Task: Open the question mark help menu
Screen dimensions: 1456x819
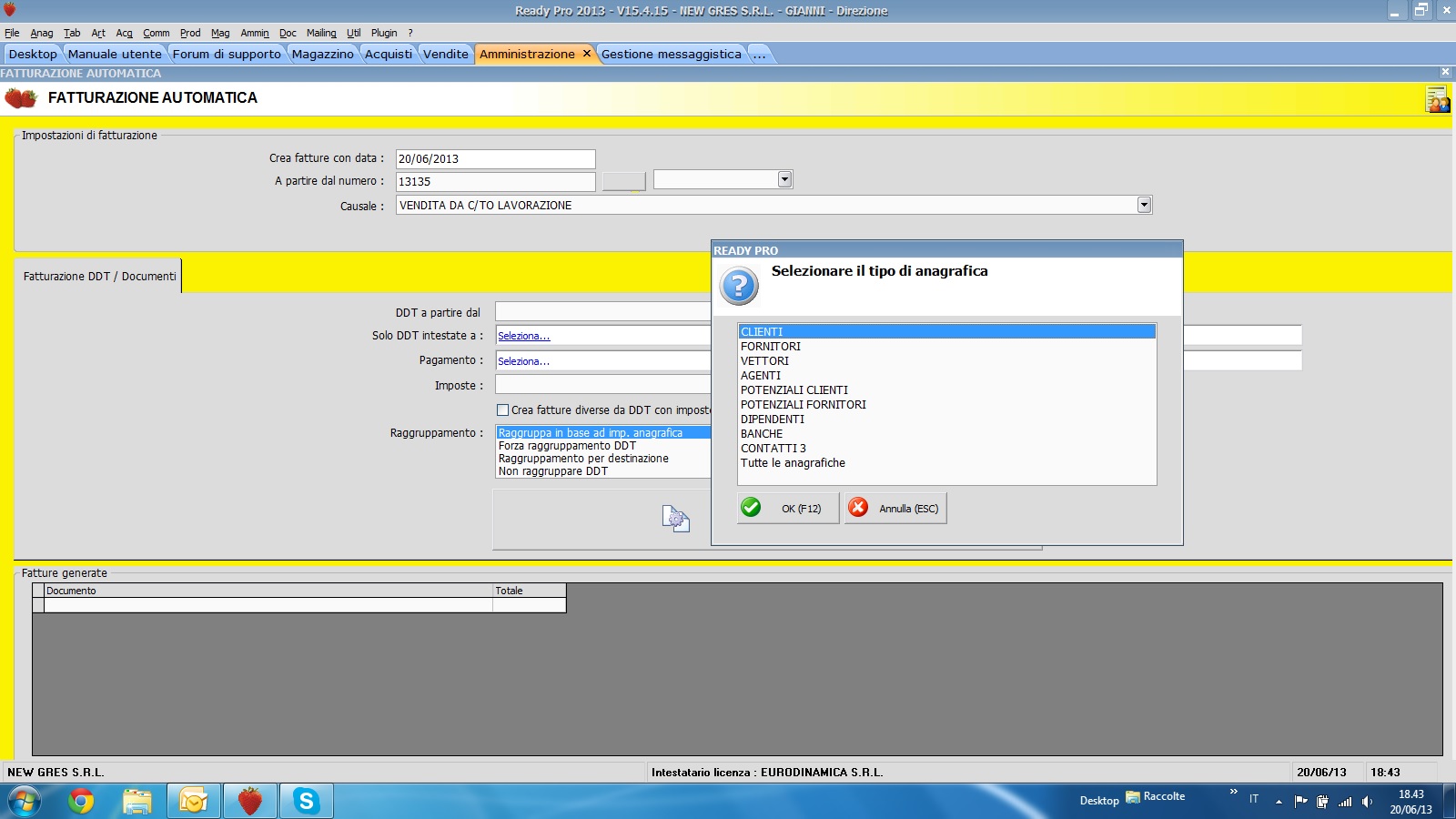Action: pyautogui.click(x=410, y=33)
